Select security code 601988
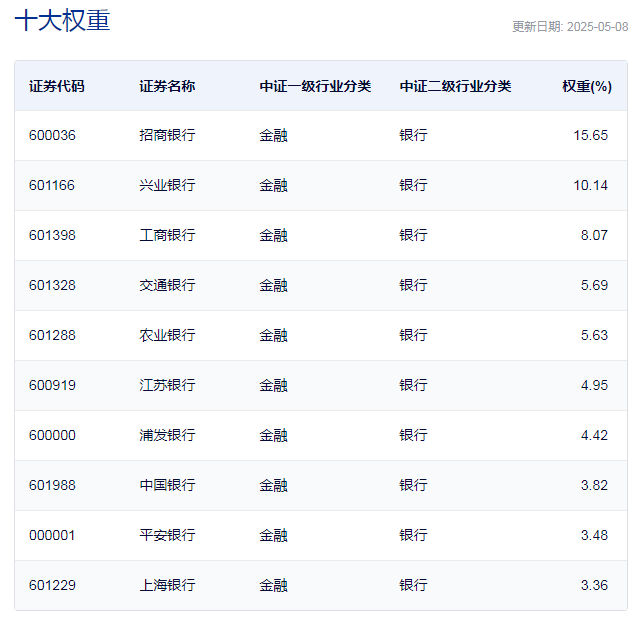The image size is (635, 620). tap(52, 485)
